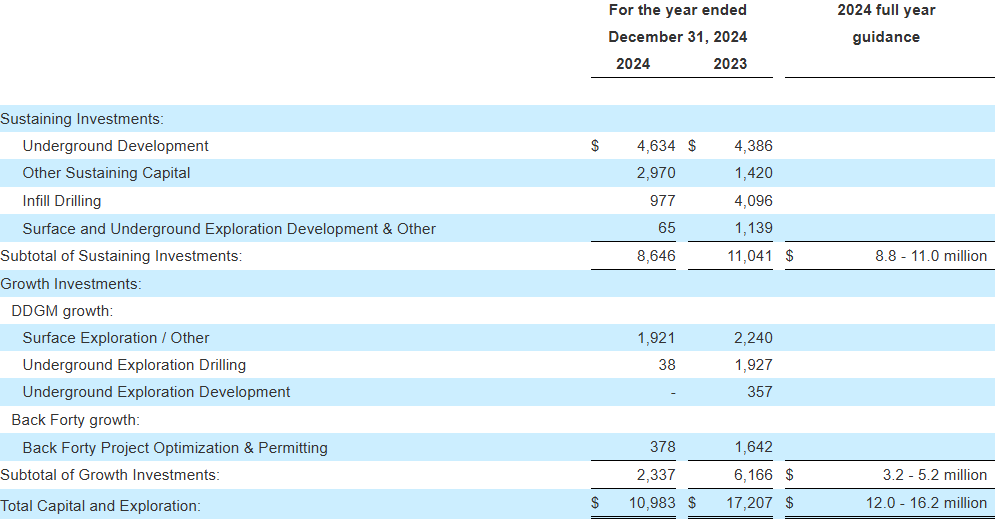Select the total guidance "12.0 - 16.2 million"

click(x=926, y=503)
